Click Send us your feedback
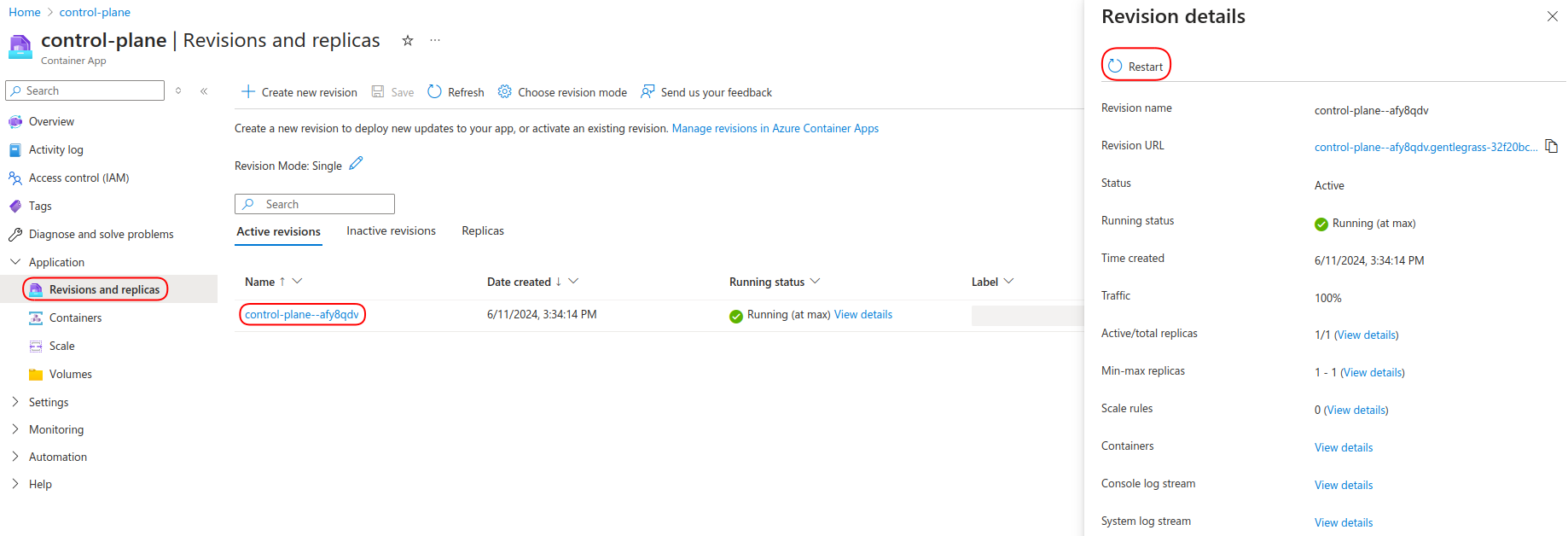1568x536 pixels. coord(706,91)
